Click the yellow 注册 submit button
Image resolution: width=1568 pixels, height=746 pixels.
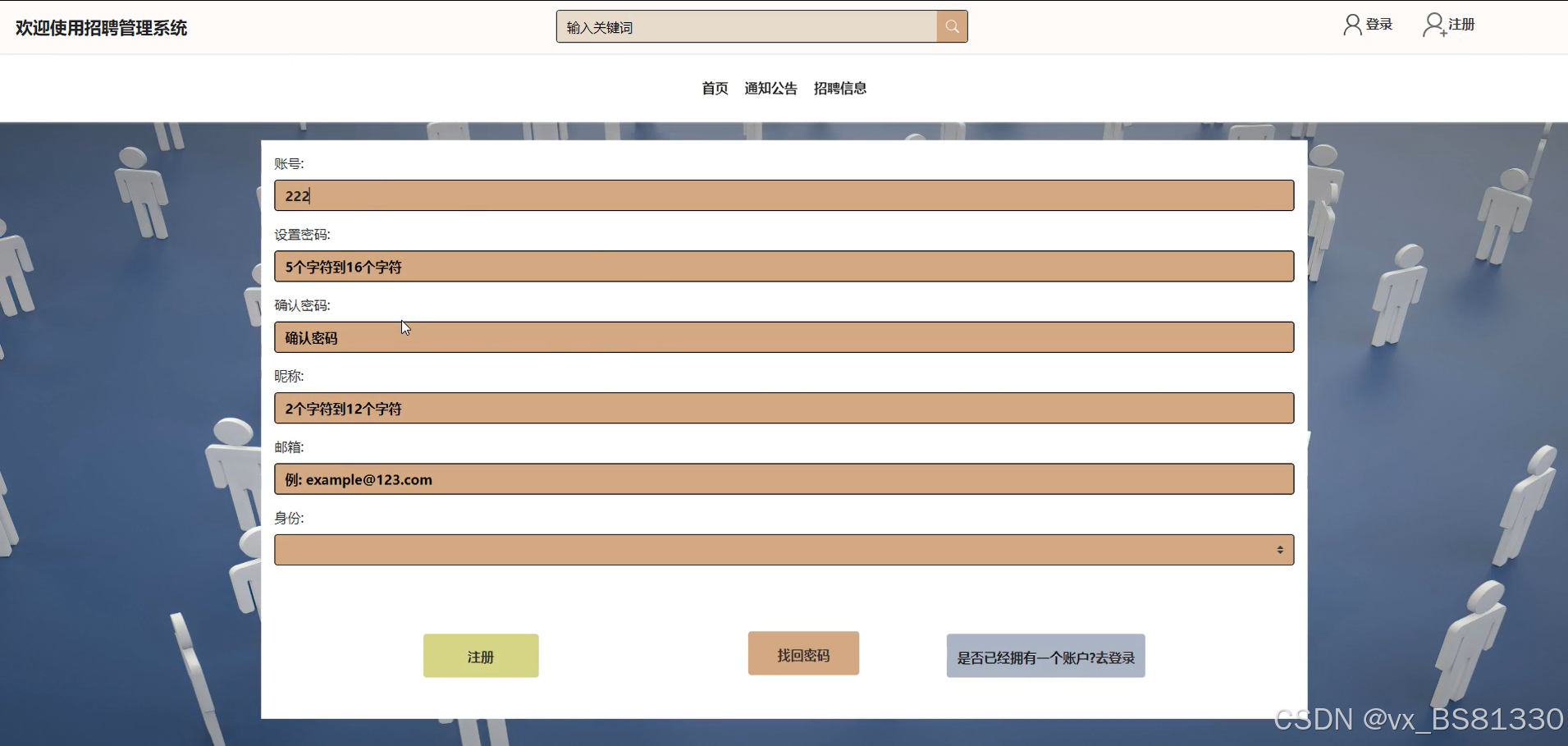click(481, 656)
